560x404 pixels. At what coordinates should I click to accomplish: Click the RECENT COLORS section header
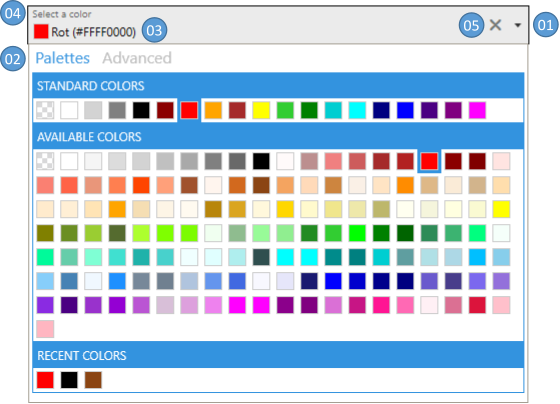(278, 355)
